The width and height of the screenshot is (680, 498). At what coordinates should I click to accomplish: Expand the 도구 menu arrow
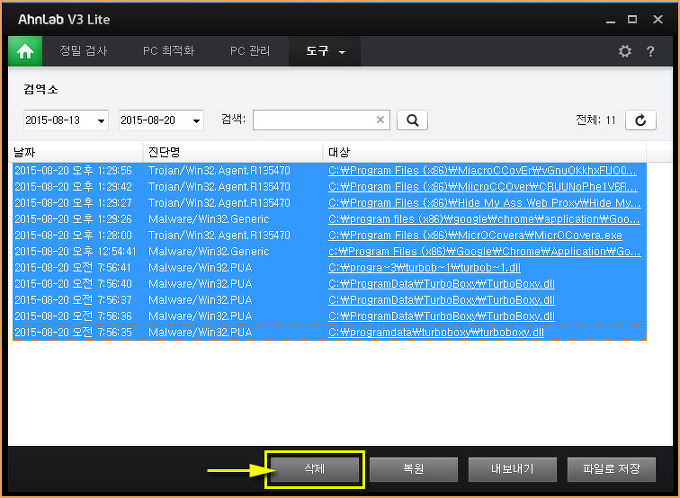(x=342, y=52)
